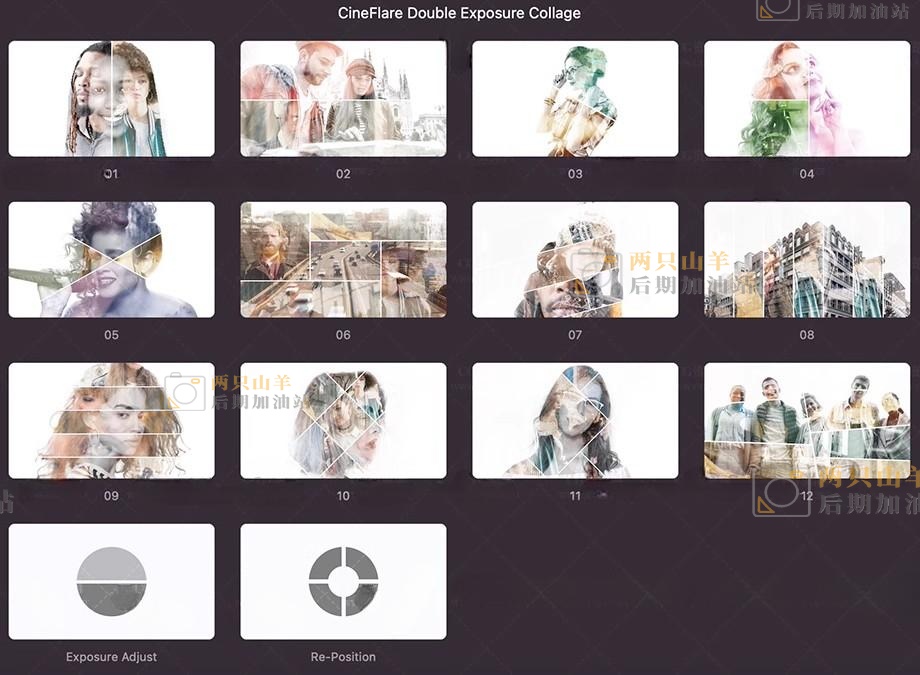Click the "03" label under the thumbnail
Viewport: 920px width, 675px height.
575,174
